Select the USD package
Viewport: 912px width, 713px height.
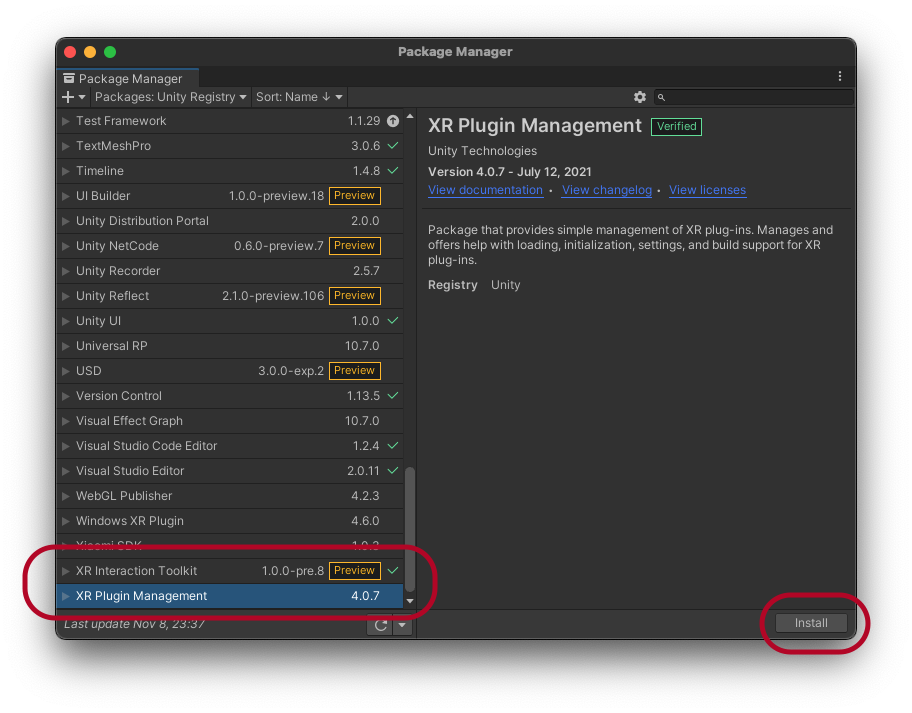[x=230, y=371]
